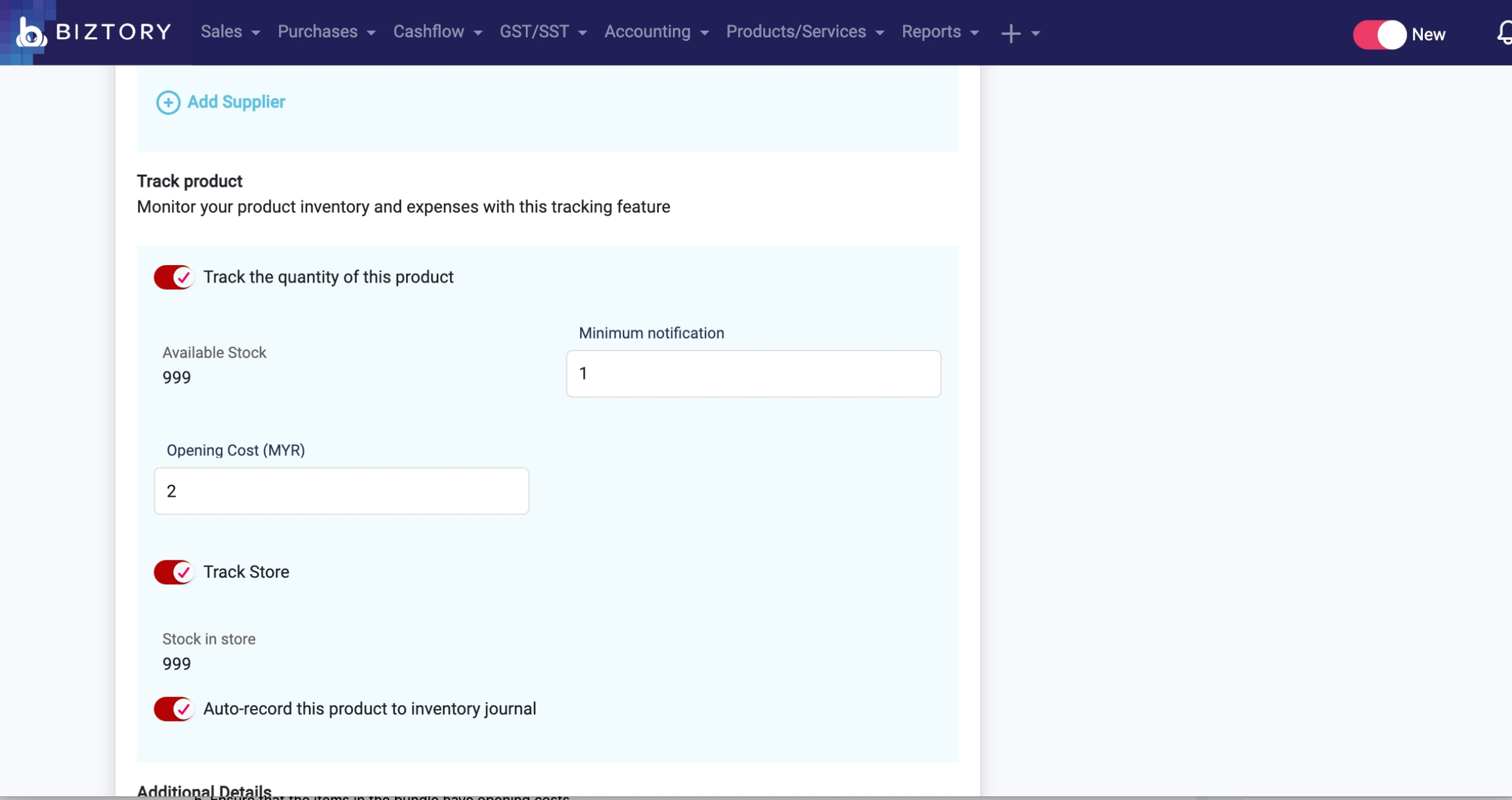
Task: Click the caret next to plus icon
Action: pos(1036,34)
